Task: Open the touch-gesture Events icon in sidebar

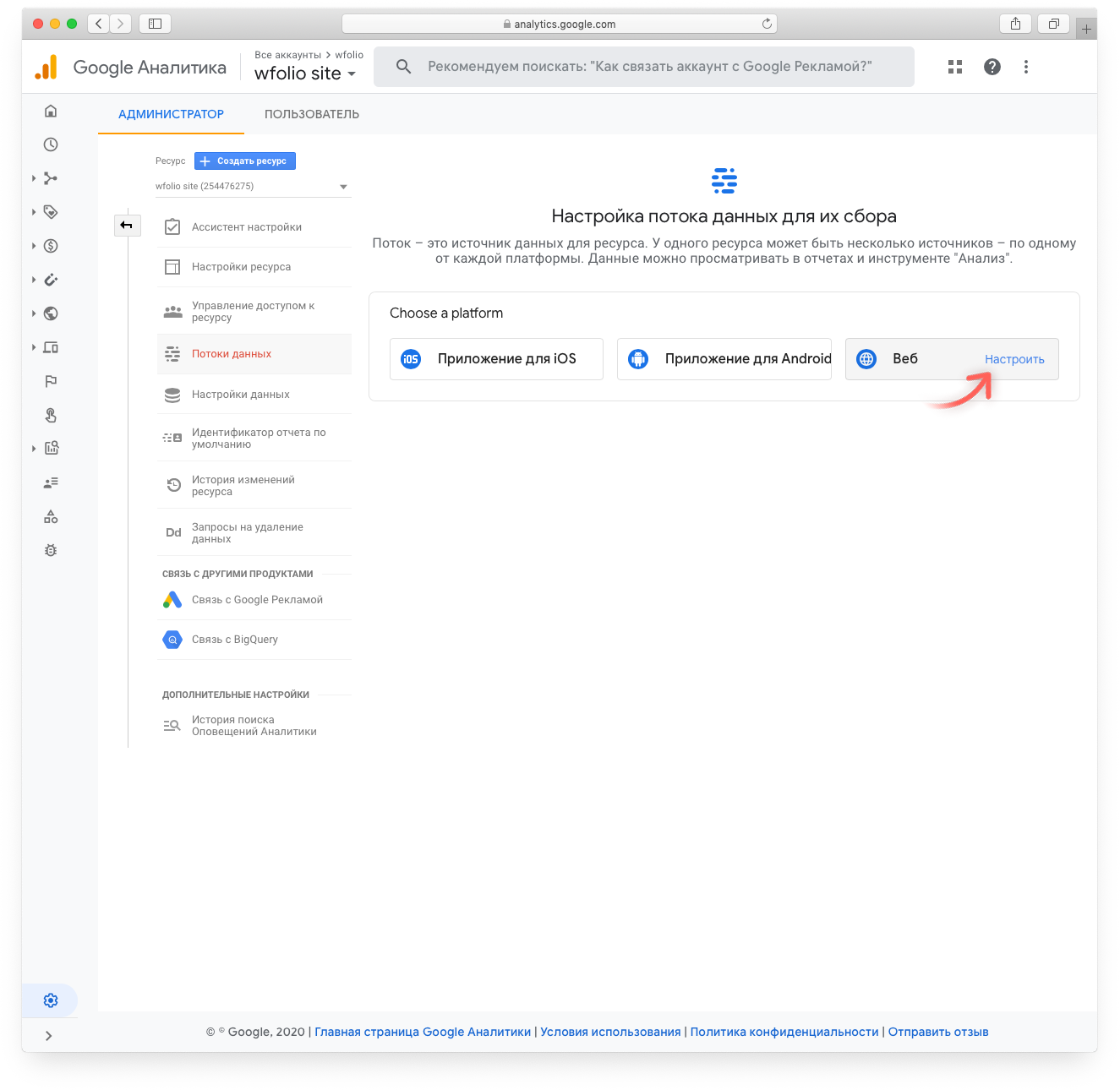Action: (x=51, y=415)
